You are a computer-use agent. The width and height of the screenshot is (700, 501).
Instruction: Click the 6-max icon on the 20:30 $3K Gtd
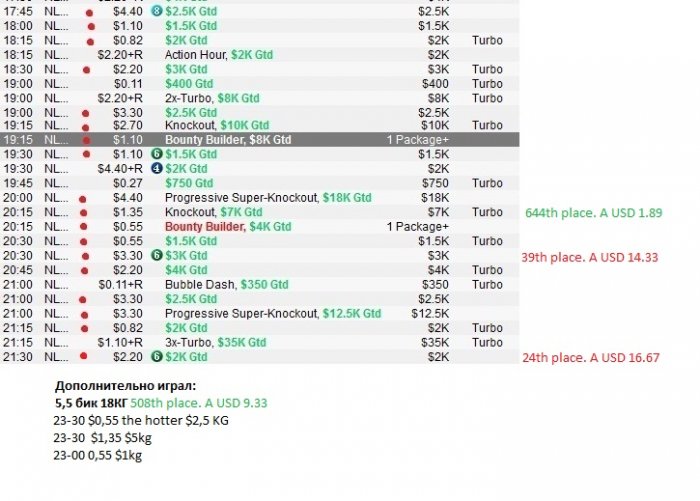(156, 256)
